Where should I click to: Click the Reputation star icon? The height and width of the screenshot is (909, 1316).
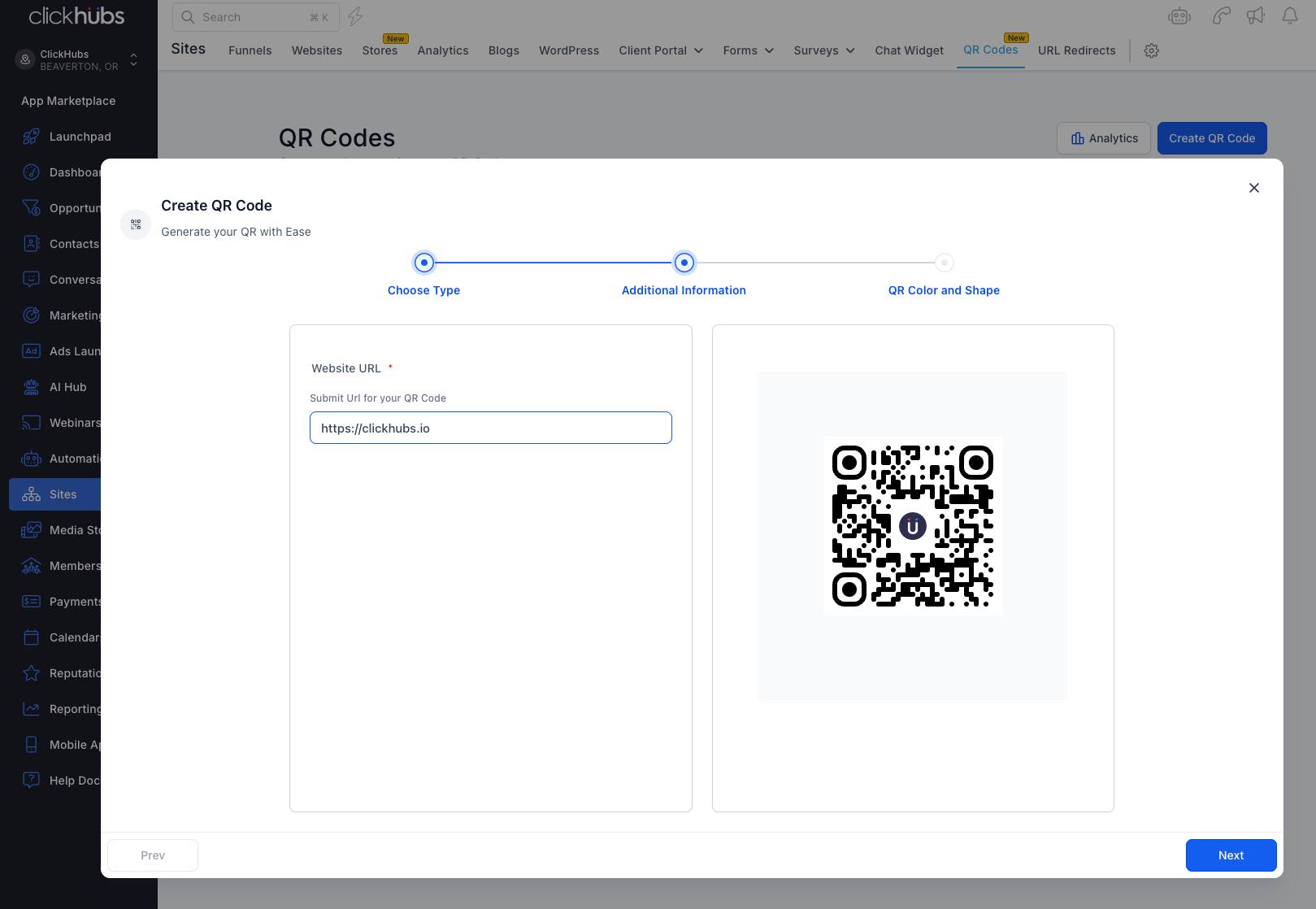tap(31, 673)
